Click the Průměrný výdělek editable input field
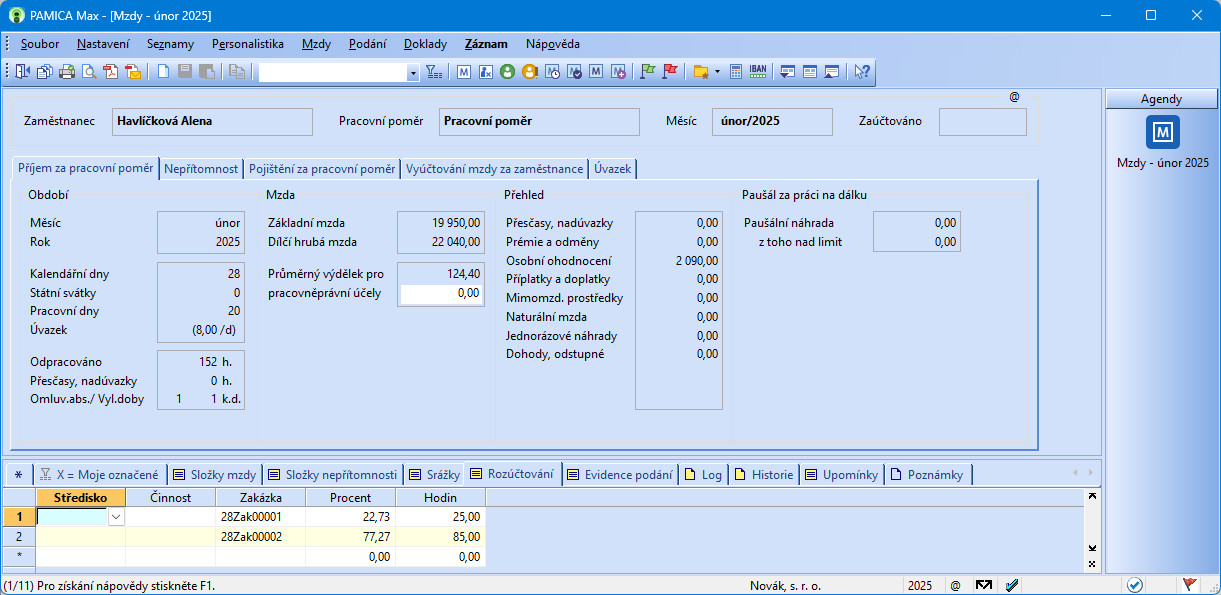Screen dimensions: 1221x595 coord(441,294)
